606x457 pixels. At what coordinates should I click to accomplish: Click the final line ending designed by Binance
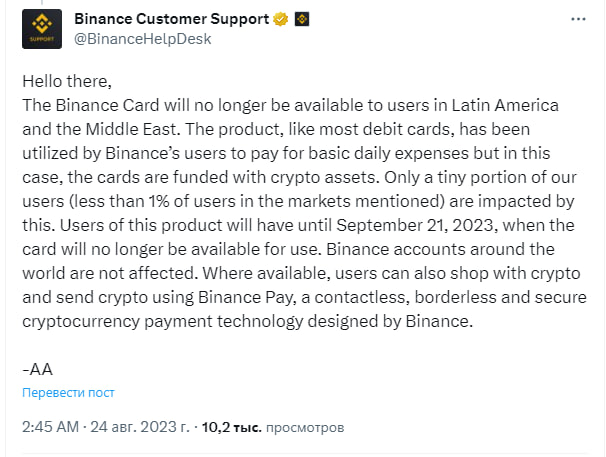[247, 322]
